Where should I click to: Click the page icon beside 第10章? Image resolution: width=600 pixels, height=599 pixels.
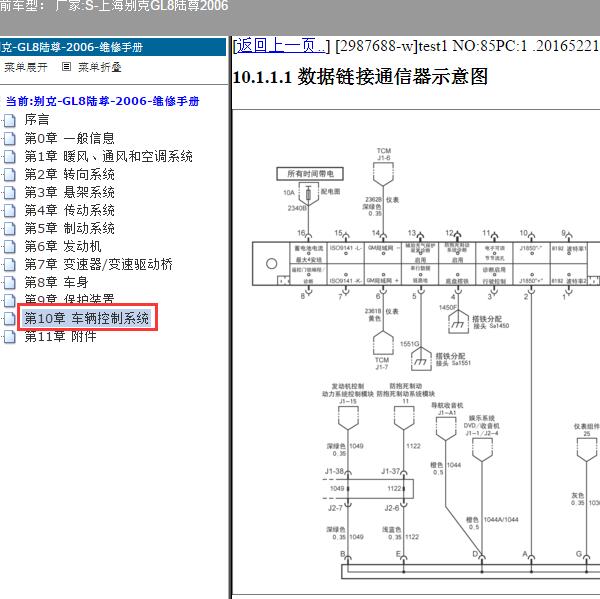pos(10,318)
